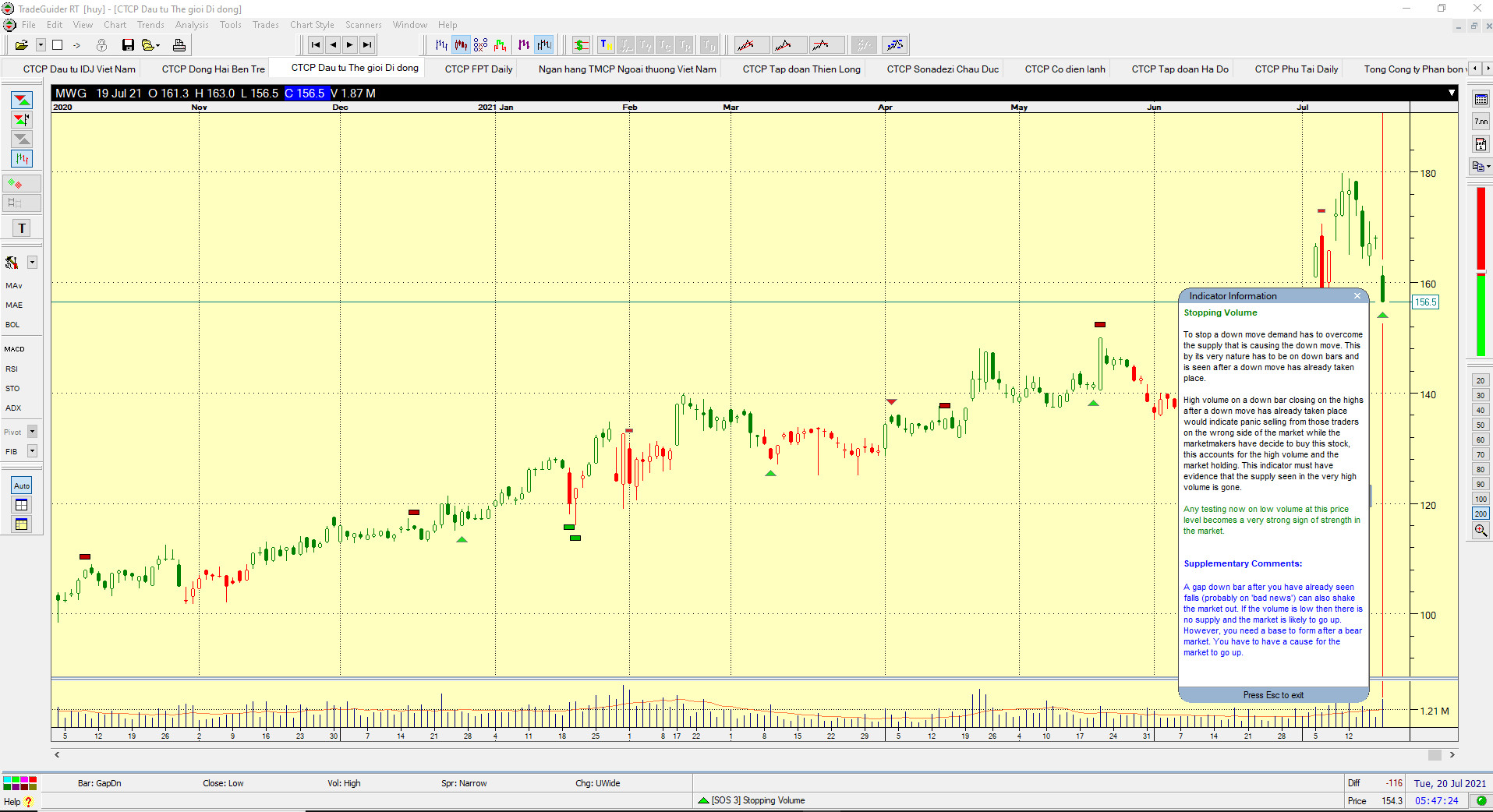Click the print icon in toolbar
The image size is (1493, 812).
179,45
